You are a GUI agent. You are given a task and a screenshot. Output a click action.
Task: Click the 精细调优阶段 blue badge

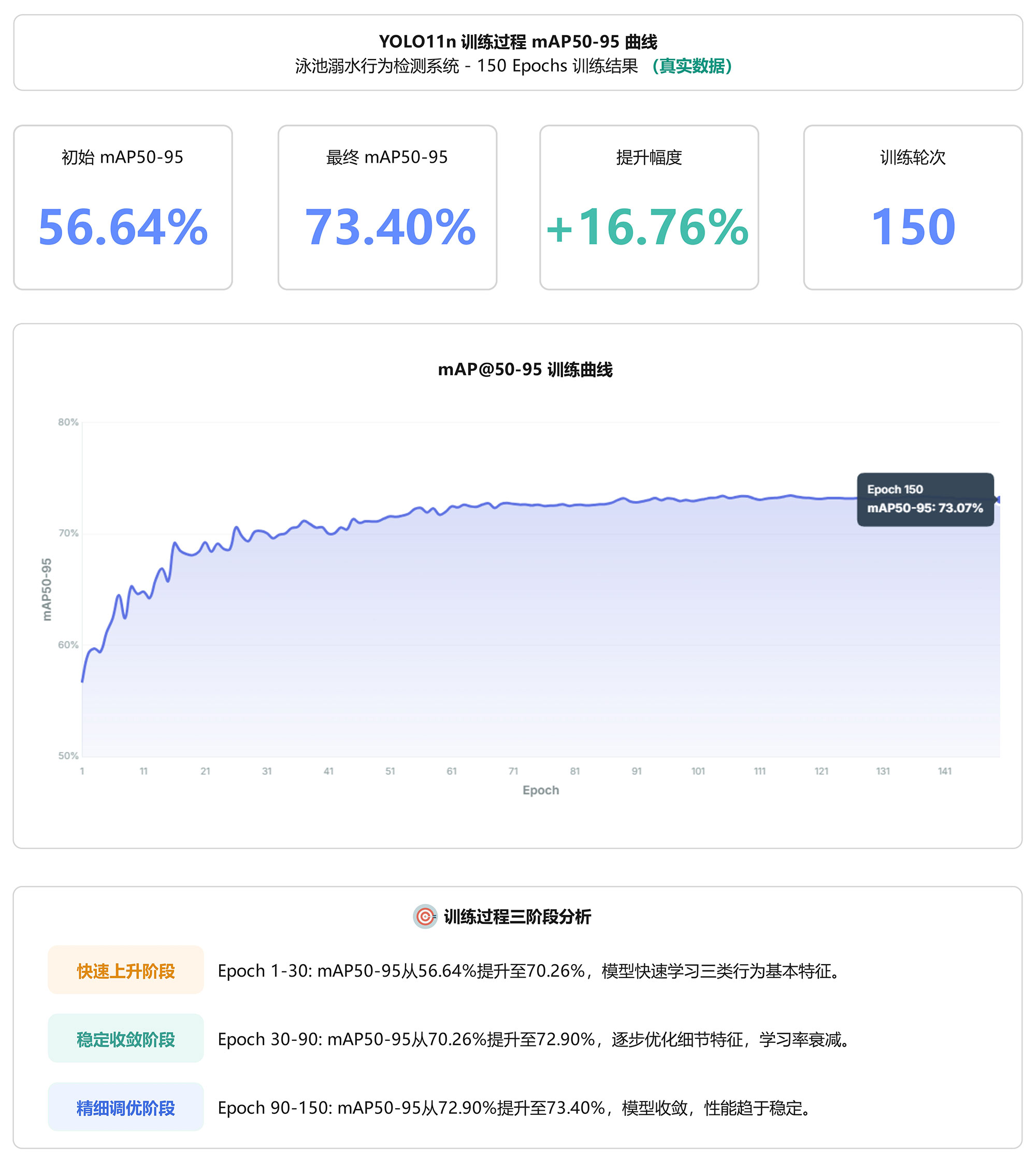[x=126, y=1108]
